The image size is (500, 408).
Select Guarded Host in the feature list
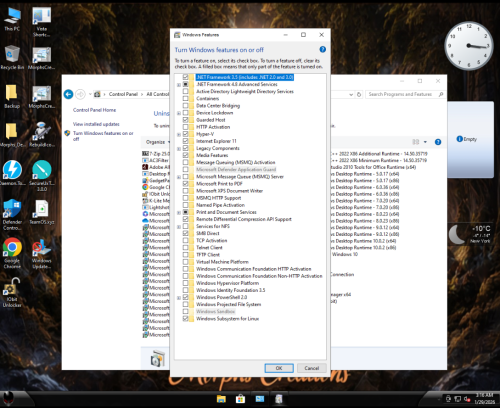pos(211,120)
